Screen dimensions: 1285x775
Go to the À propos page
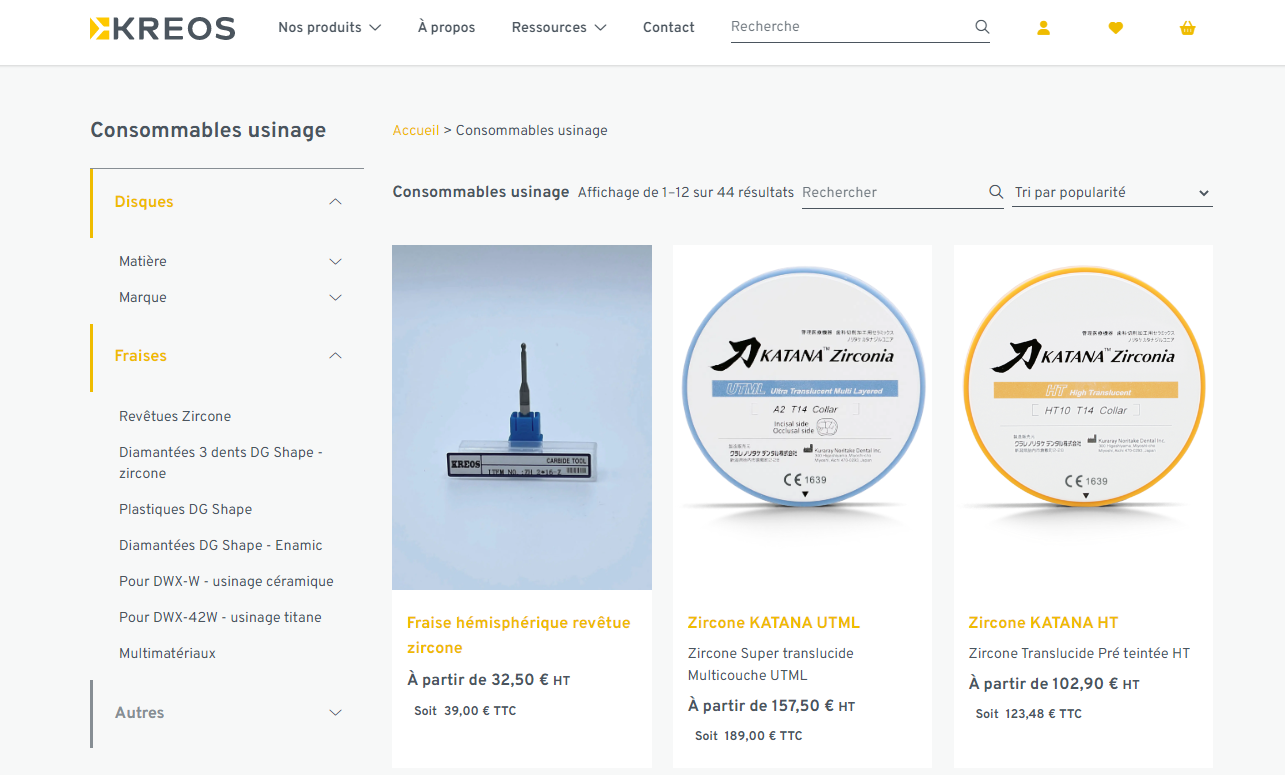[446, 27]
